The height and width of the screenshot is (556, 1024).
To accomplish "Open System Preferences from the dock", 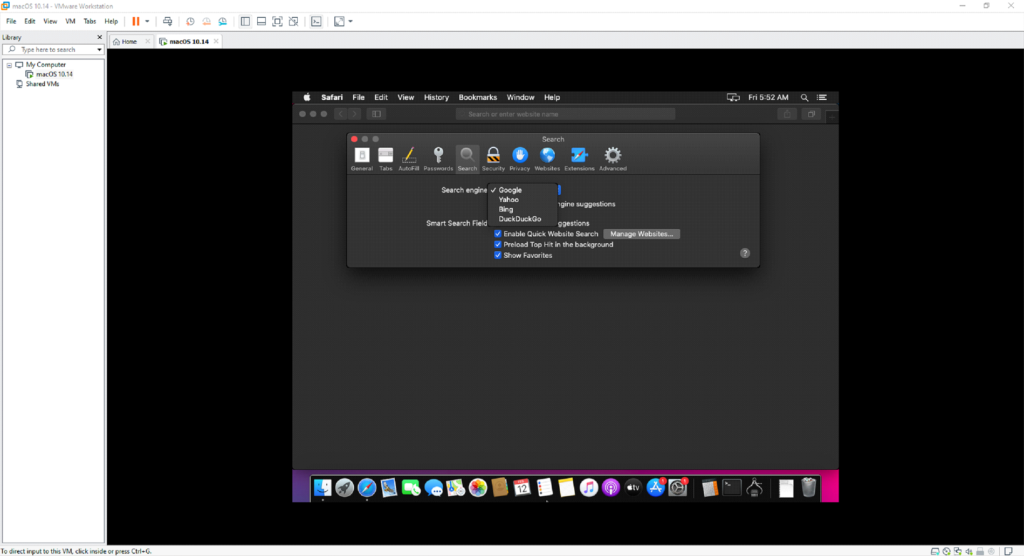I will pos(678,487).
